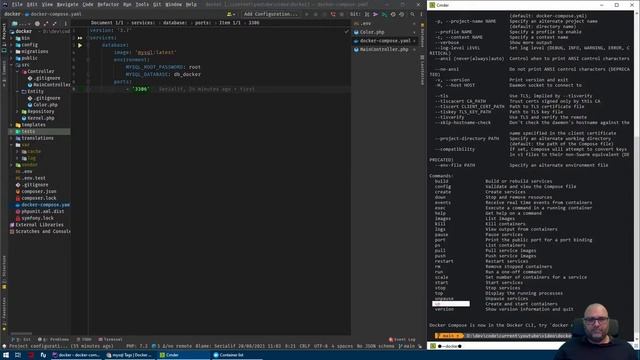Expand the config folder

[x=12, y=44]
